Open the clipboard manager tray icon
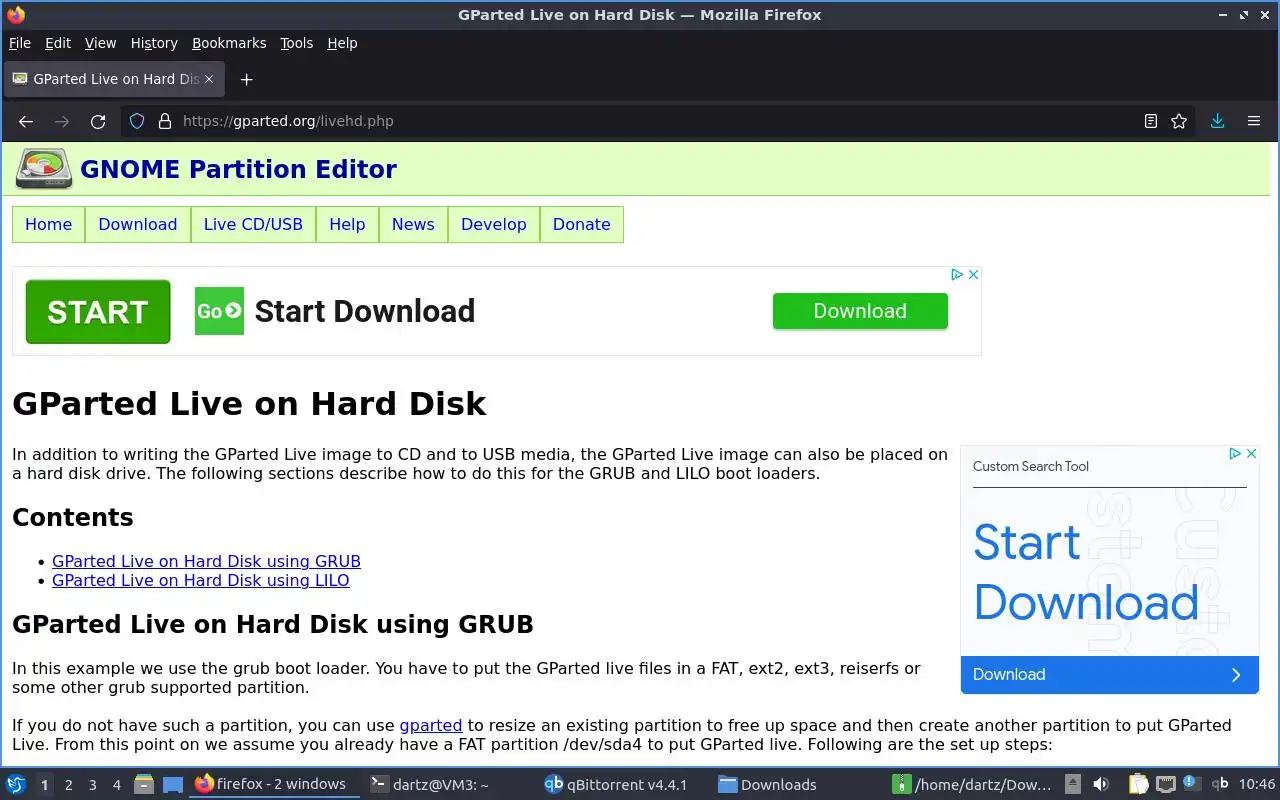1280x800 pixels. 1138,784
